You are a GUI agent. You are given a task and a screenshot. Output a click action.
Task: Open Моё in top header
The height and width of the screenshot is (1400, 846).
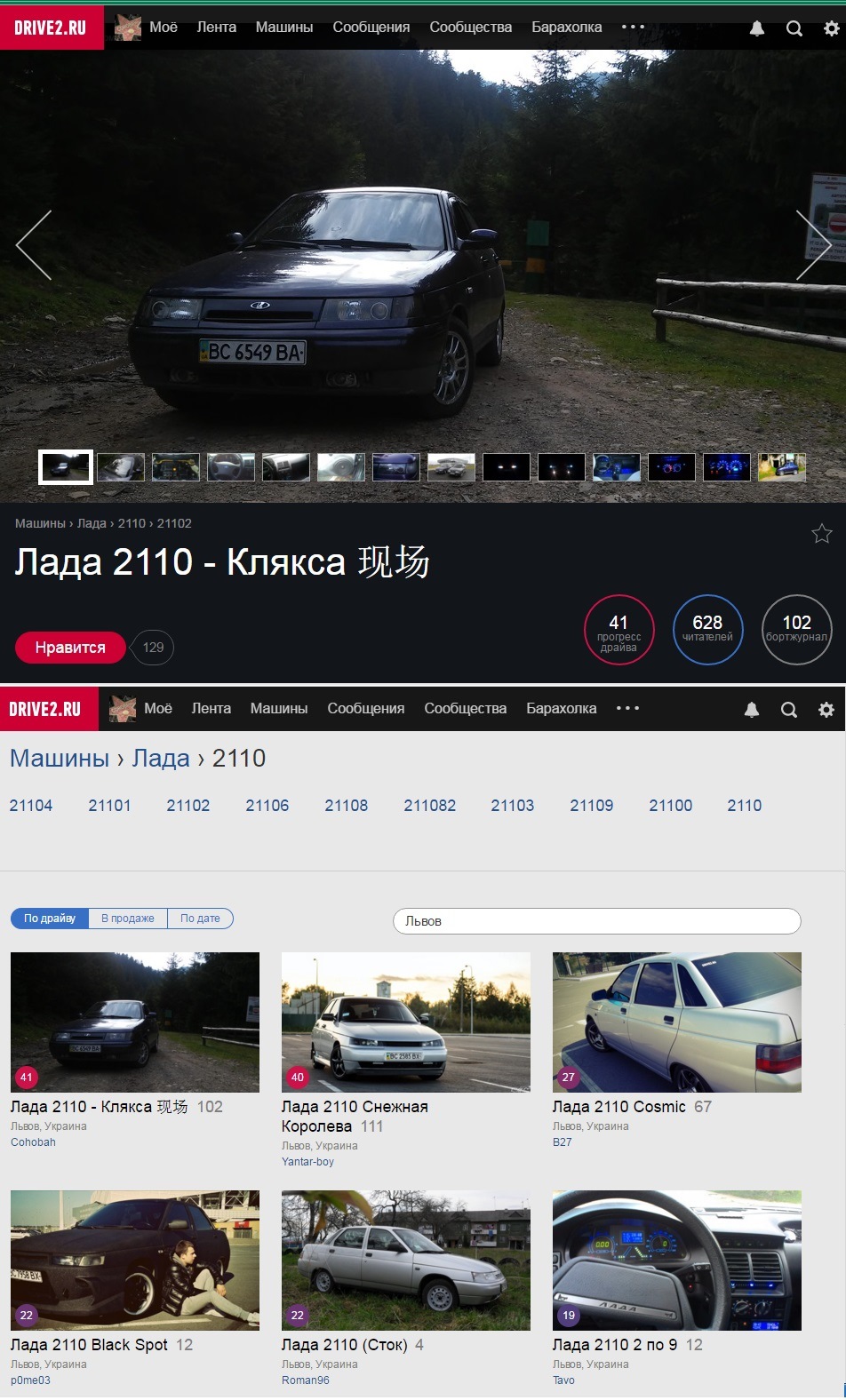click(164, 28)
